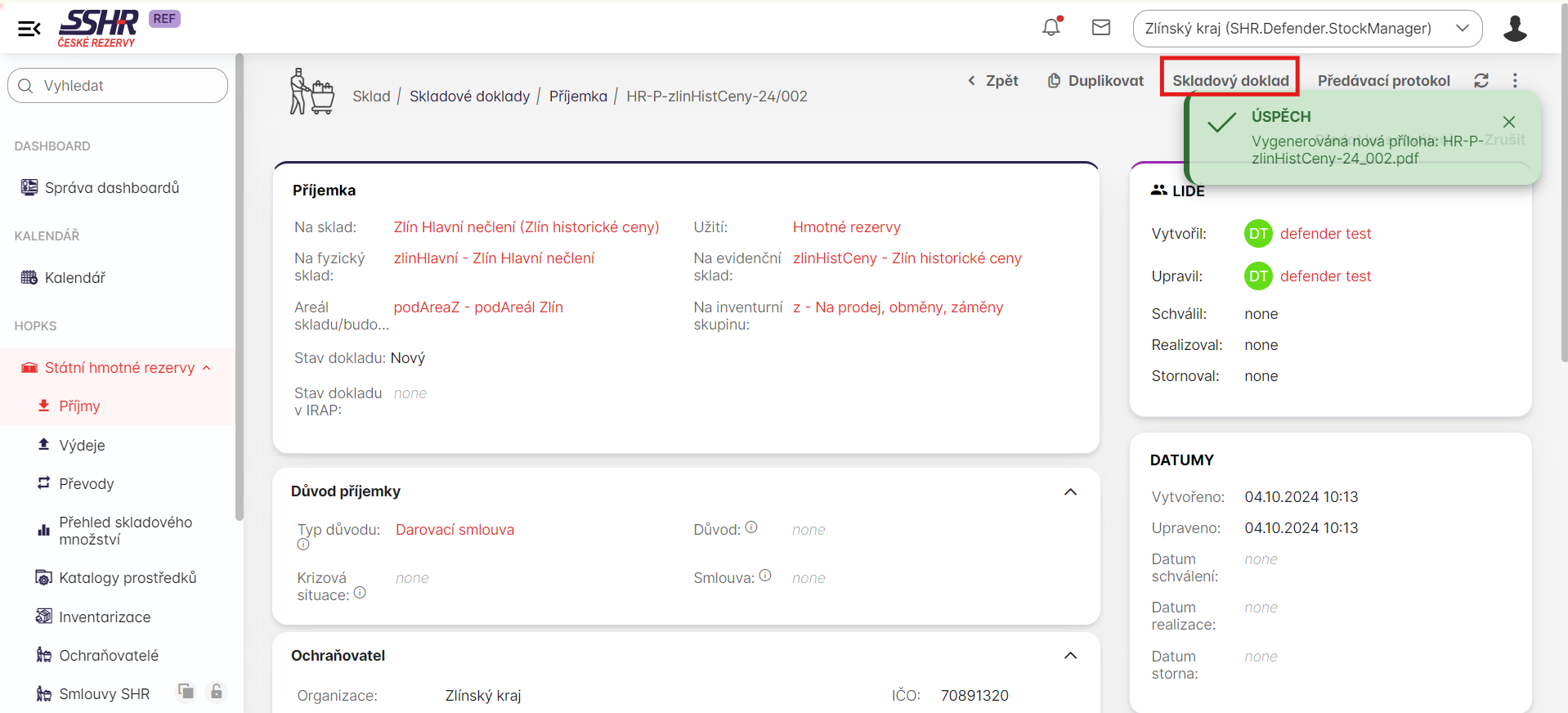Open the Zlínský kraj role dropdown

pos(1306,29)
